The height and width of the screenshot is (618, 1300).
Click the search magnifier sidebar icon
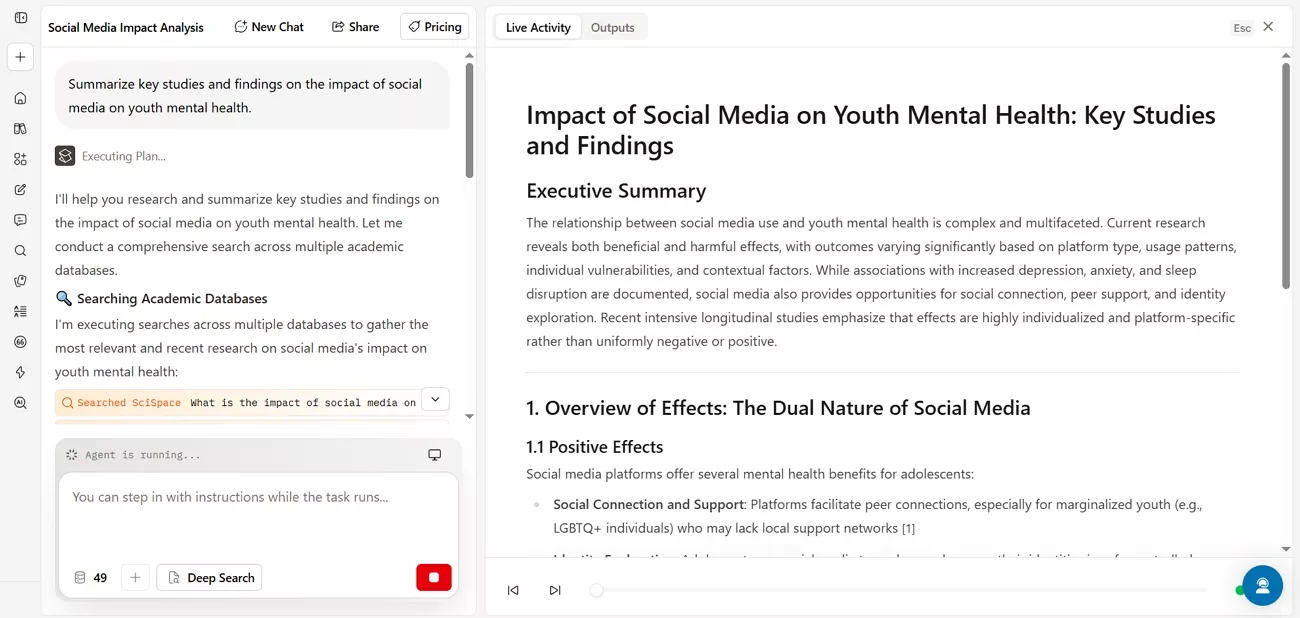tap(20, 251)
